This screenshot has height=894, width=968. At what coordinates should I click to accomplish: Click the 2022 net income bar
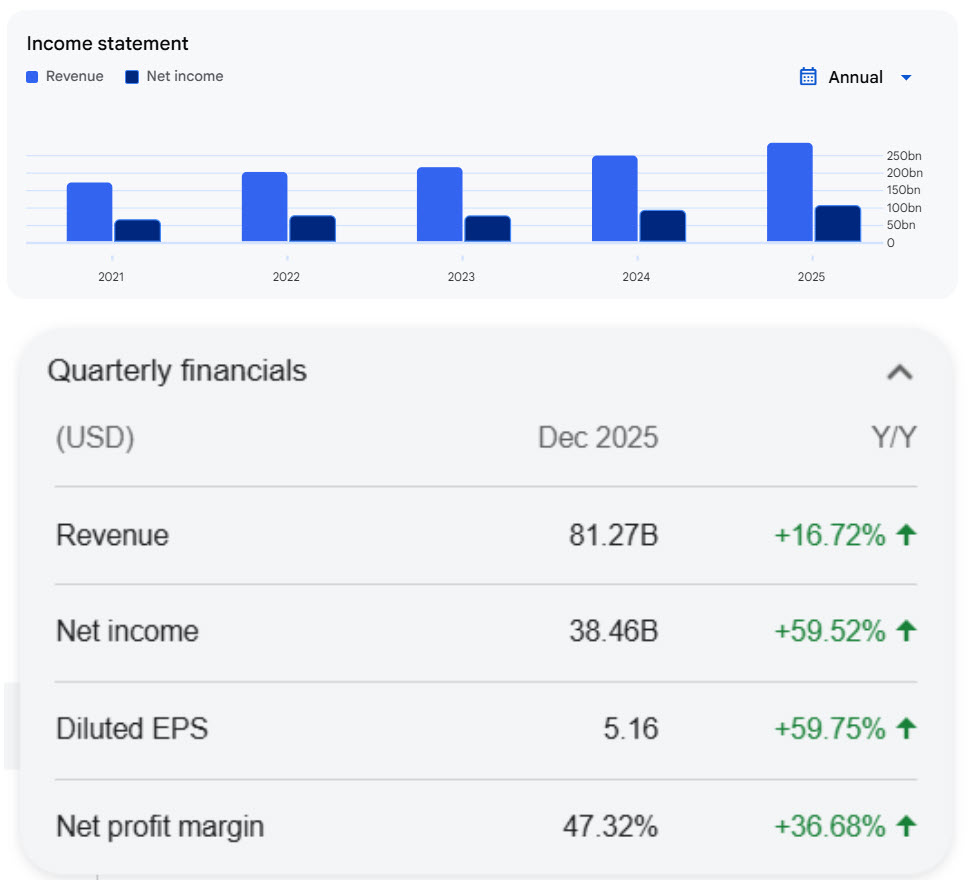point(312,229)
